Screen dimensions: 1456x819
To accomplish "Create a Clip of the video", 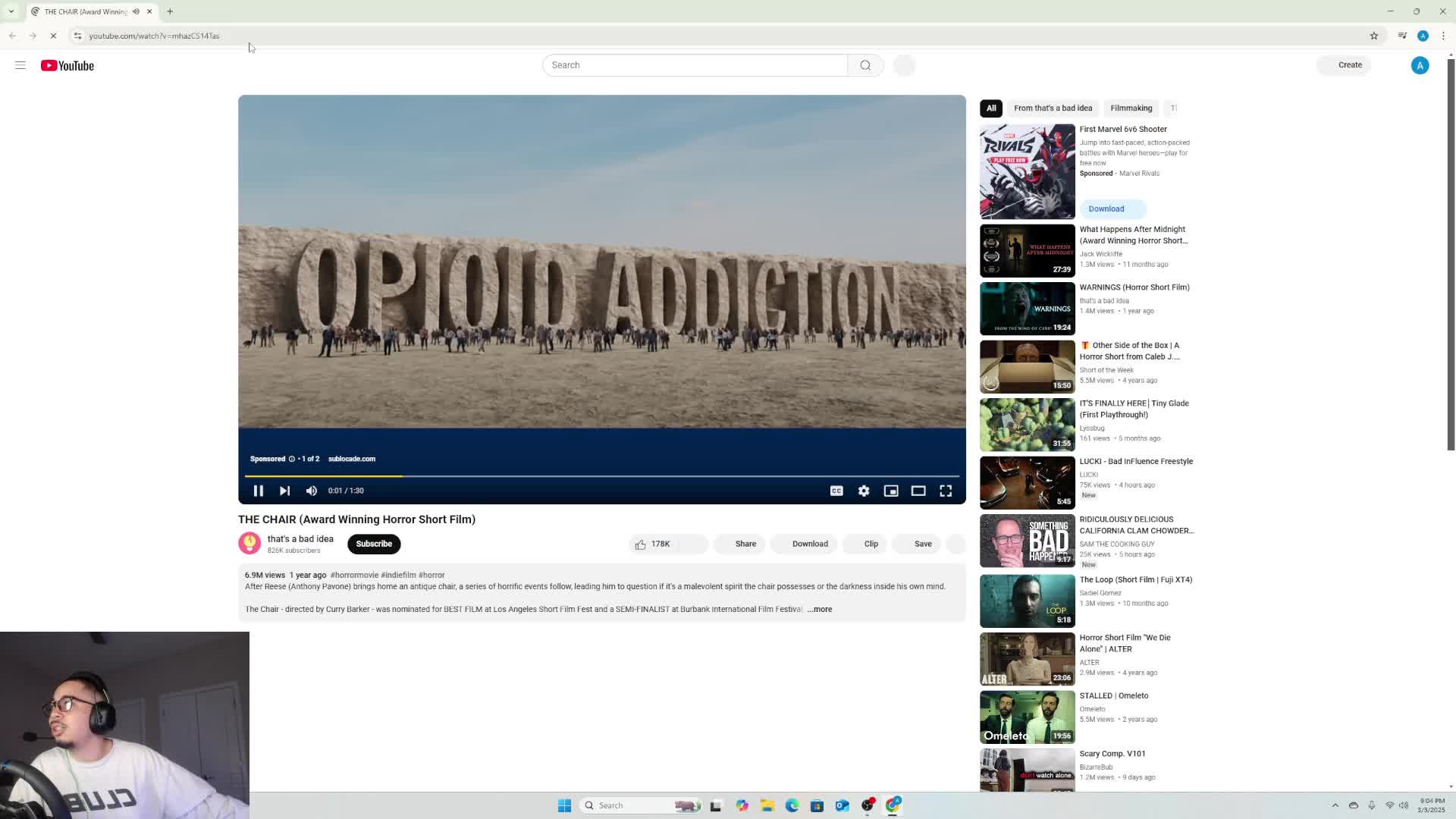I will pyautogui.click(x=865, y=544).
